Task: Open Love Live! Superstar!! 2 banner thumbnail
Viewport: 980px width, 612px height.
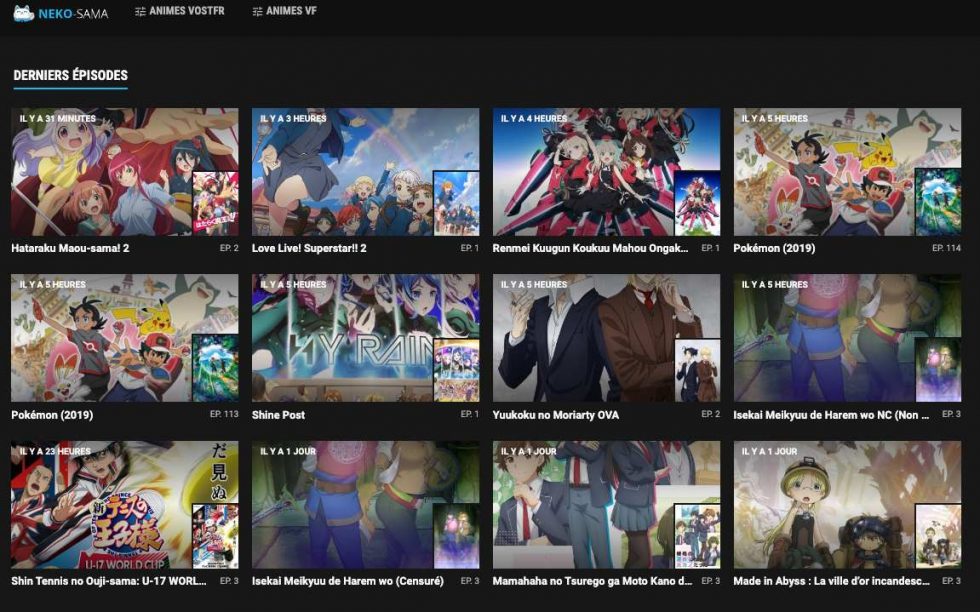Action: (x=366, y=172)
